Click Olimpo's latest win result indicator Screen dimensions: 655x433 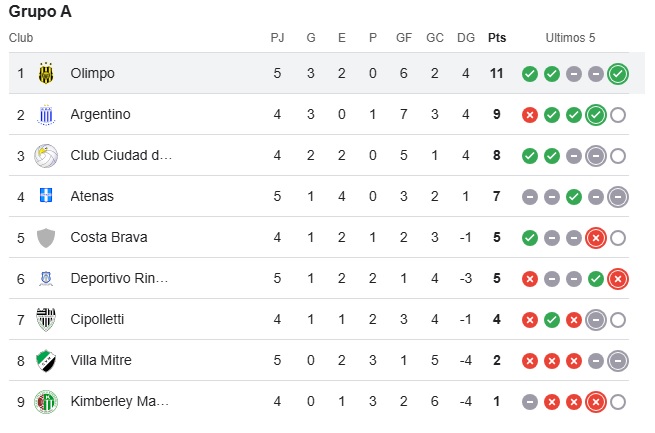(618, 74)
